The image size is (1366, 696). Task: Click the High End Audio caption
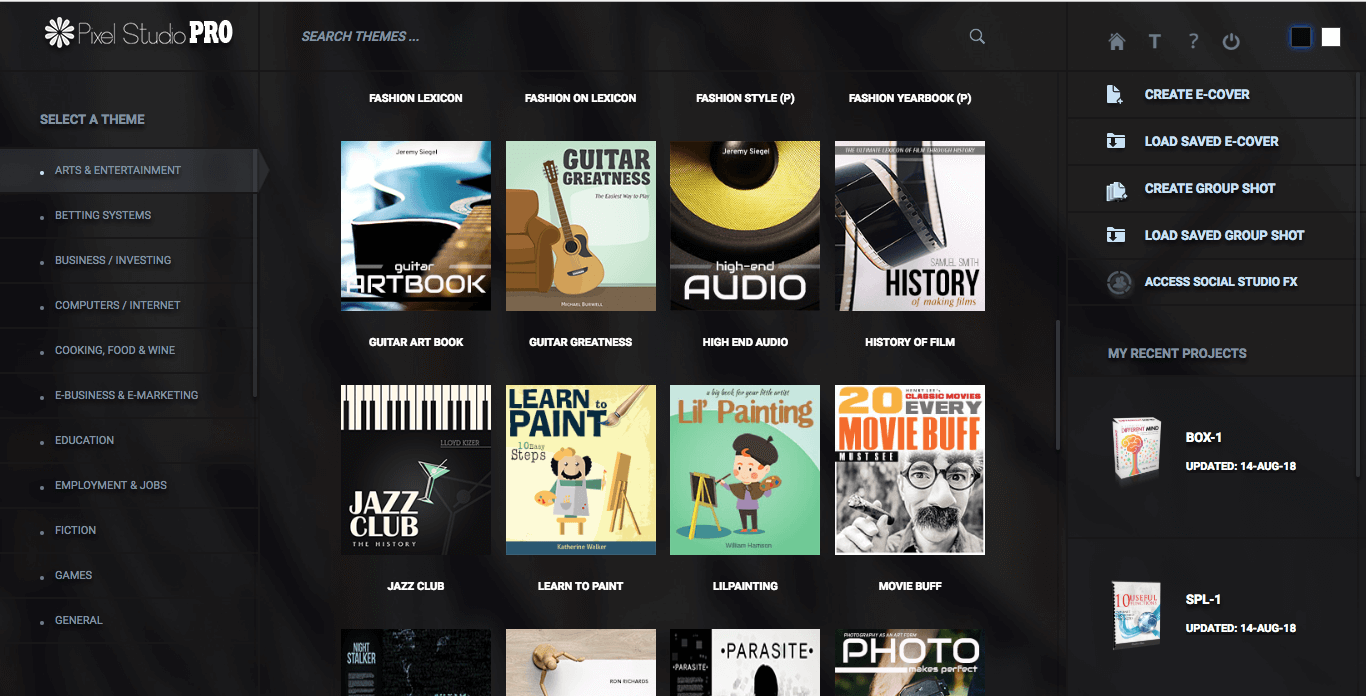745,342
